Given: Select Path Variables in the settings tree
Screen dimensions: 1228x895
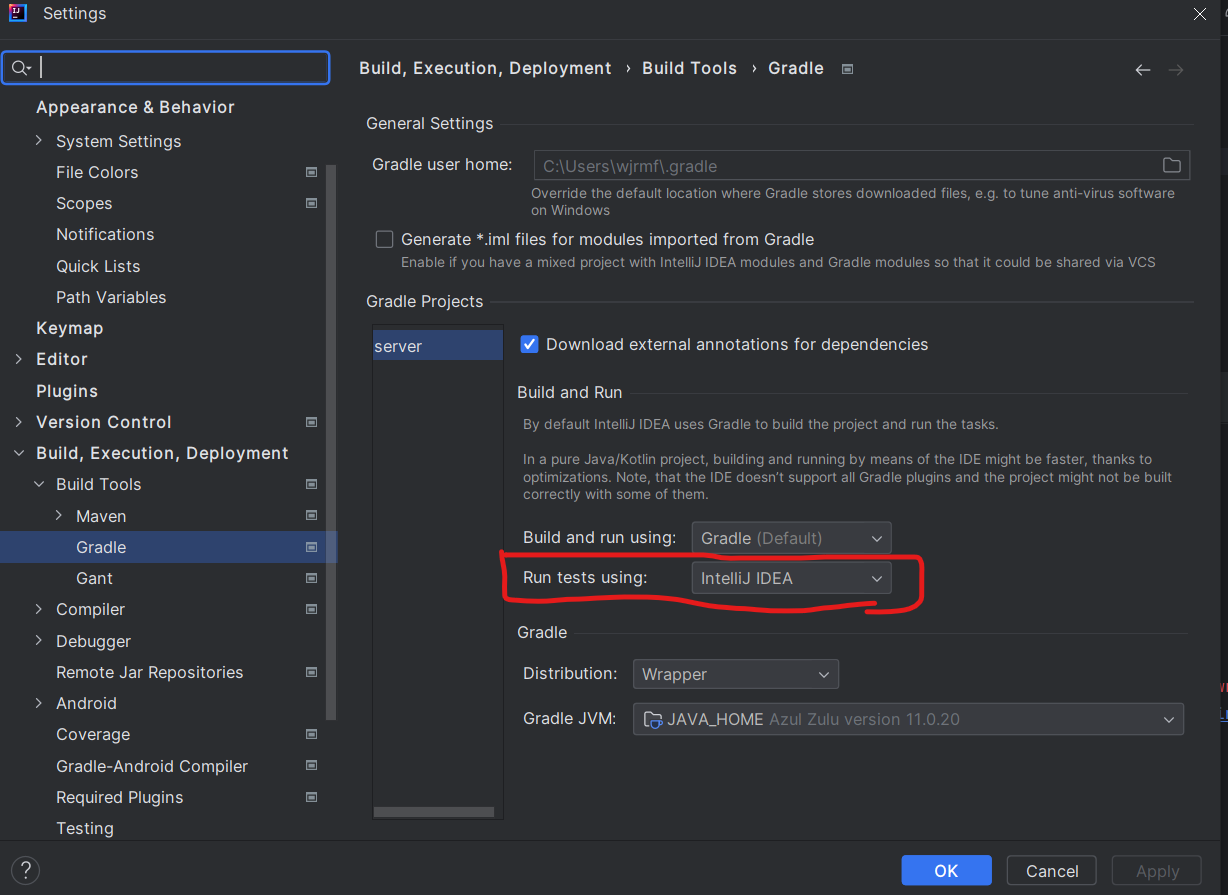Looking at the screenshot, I should [111, 297].
